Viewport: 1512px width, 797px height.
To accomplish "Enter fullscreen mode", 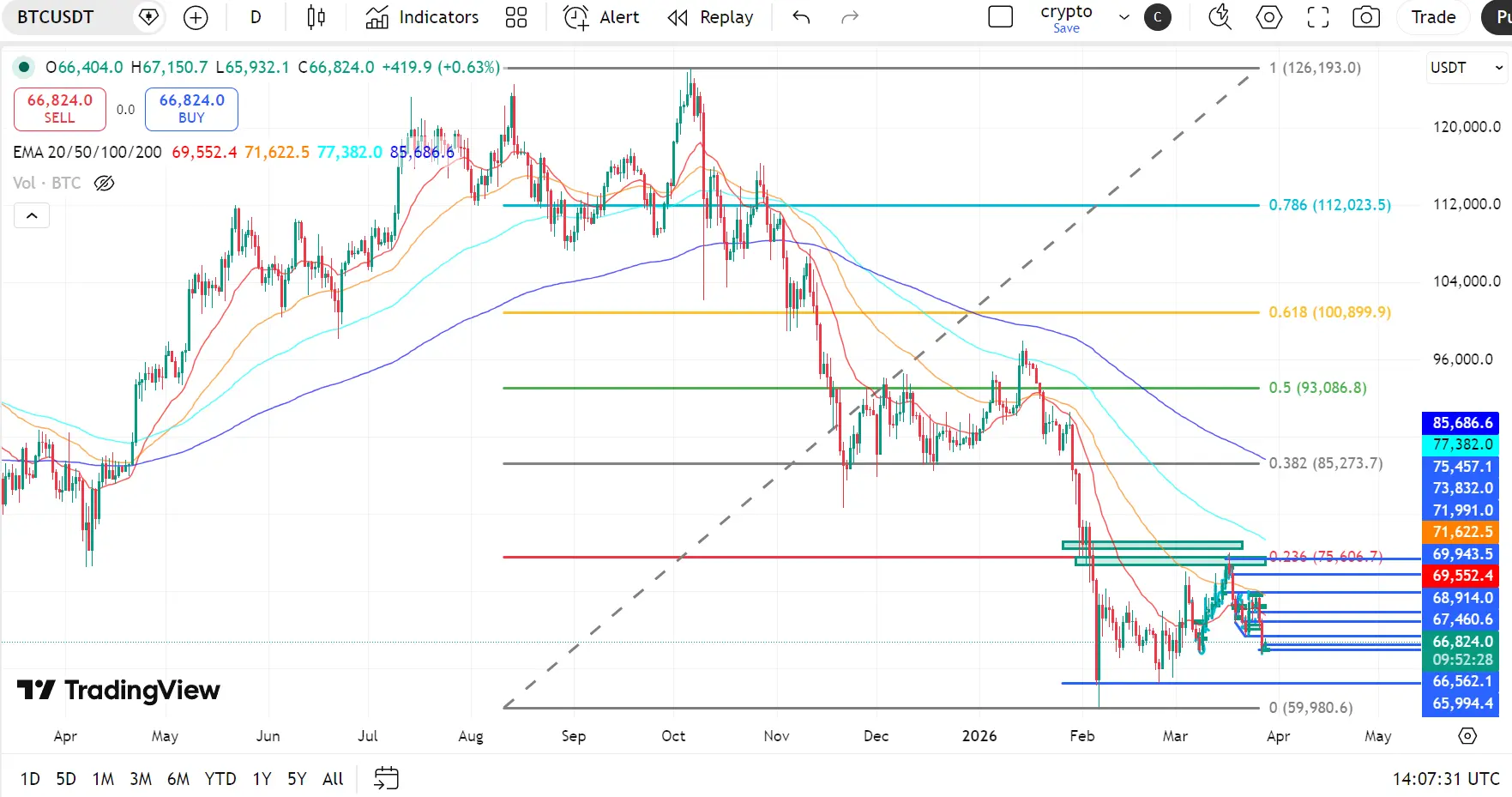I will 1318,17.
